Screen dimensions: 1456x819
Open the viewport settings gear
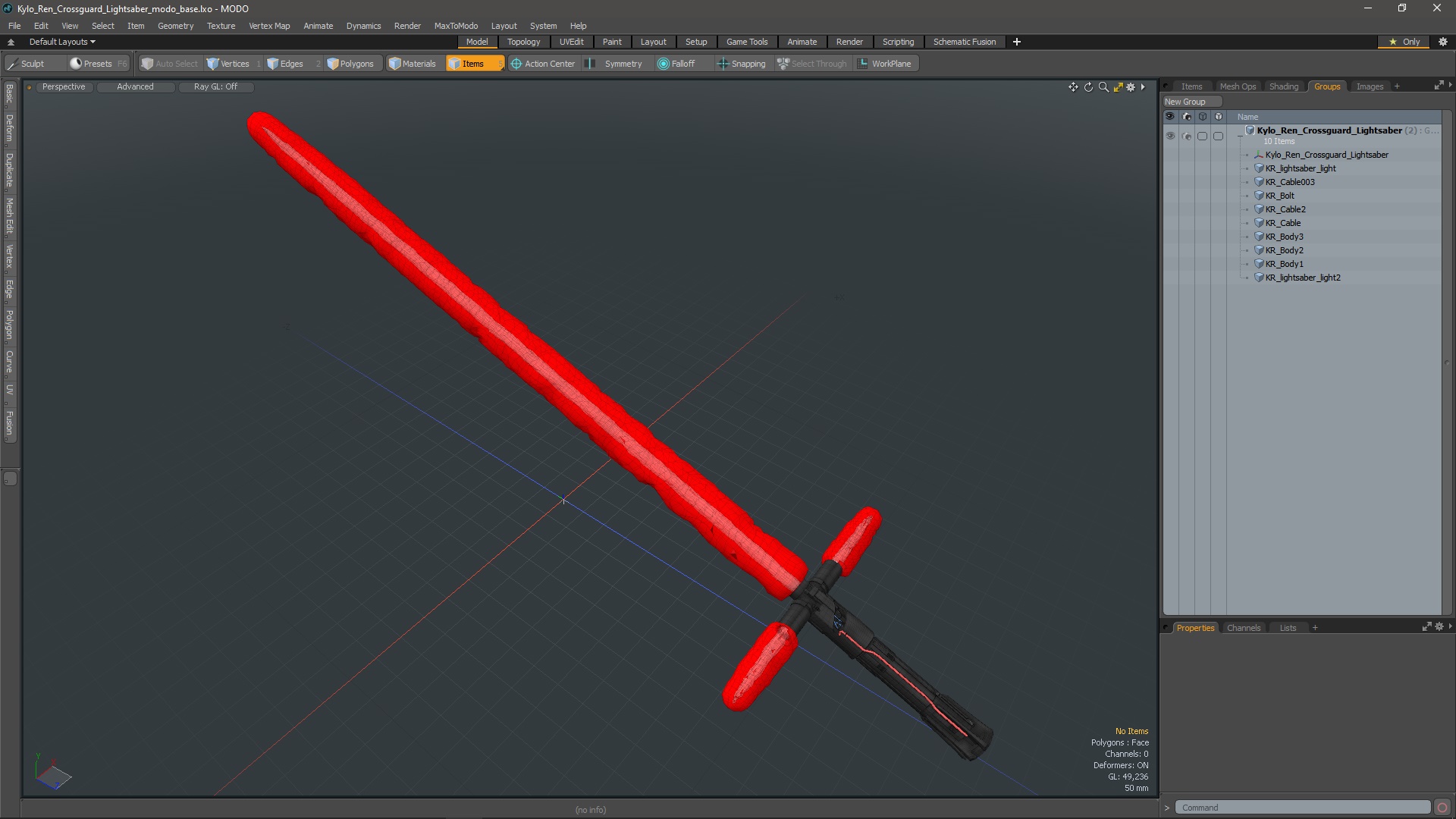pyautogui.click(x=1131, y=87)
